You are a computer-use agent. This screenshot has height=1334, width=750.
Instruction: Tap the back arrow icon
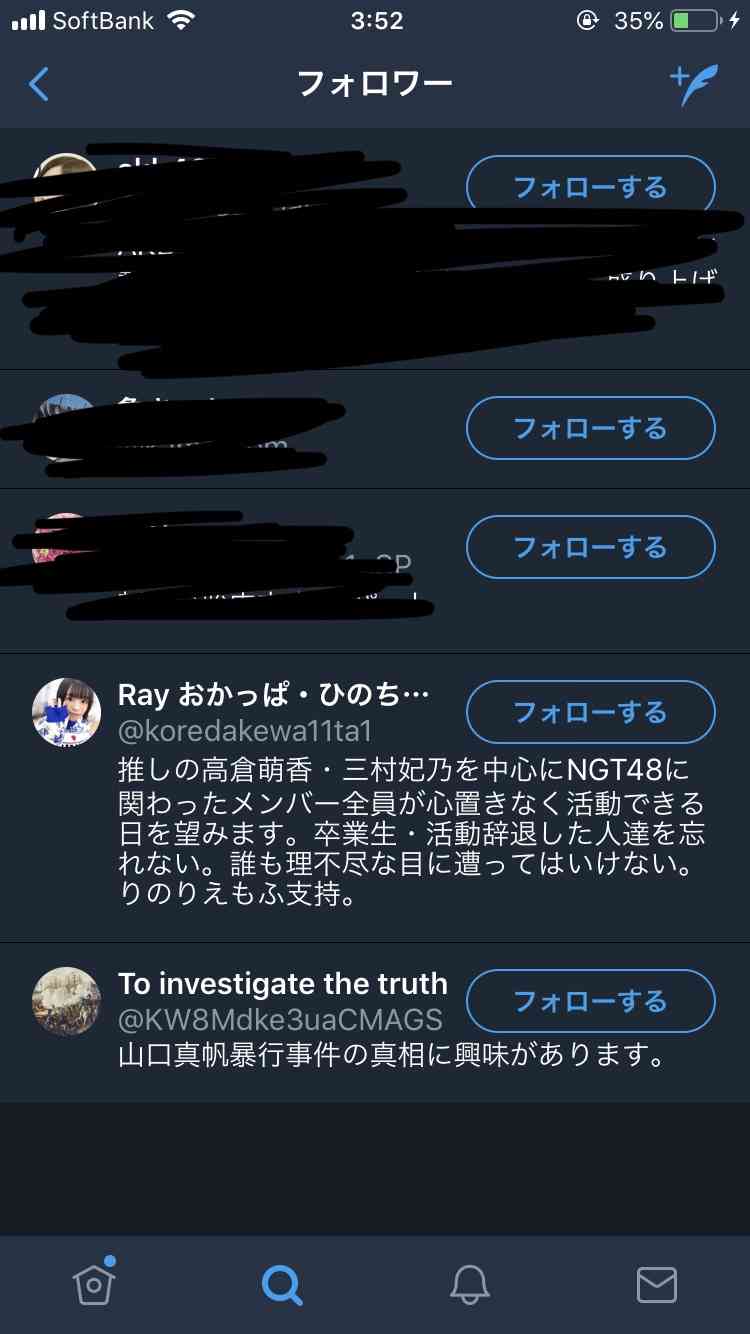click(x=39, y=84)
